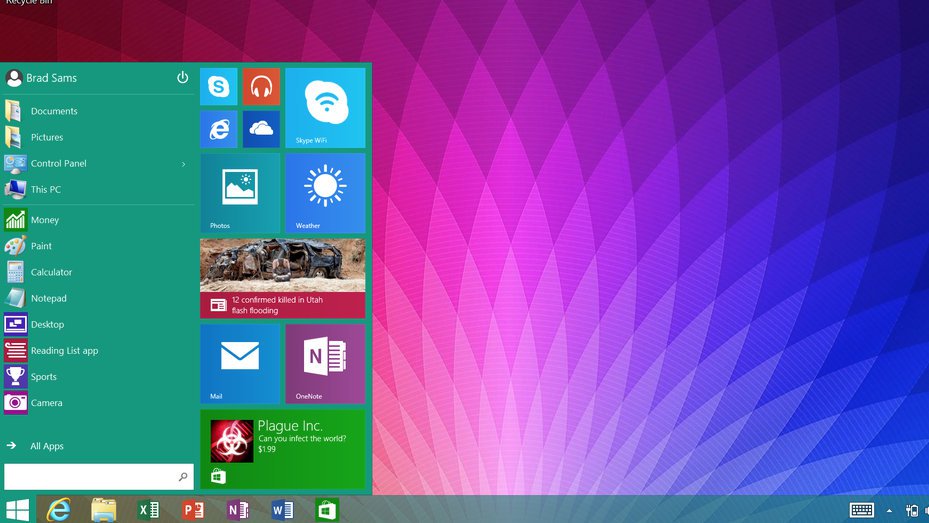Show hidden system tray icons
Screen dimensions: 929x523
tap(889, 511)
